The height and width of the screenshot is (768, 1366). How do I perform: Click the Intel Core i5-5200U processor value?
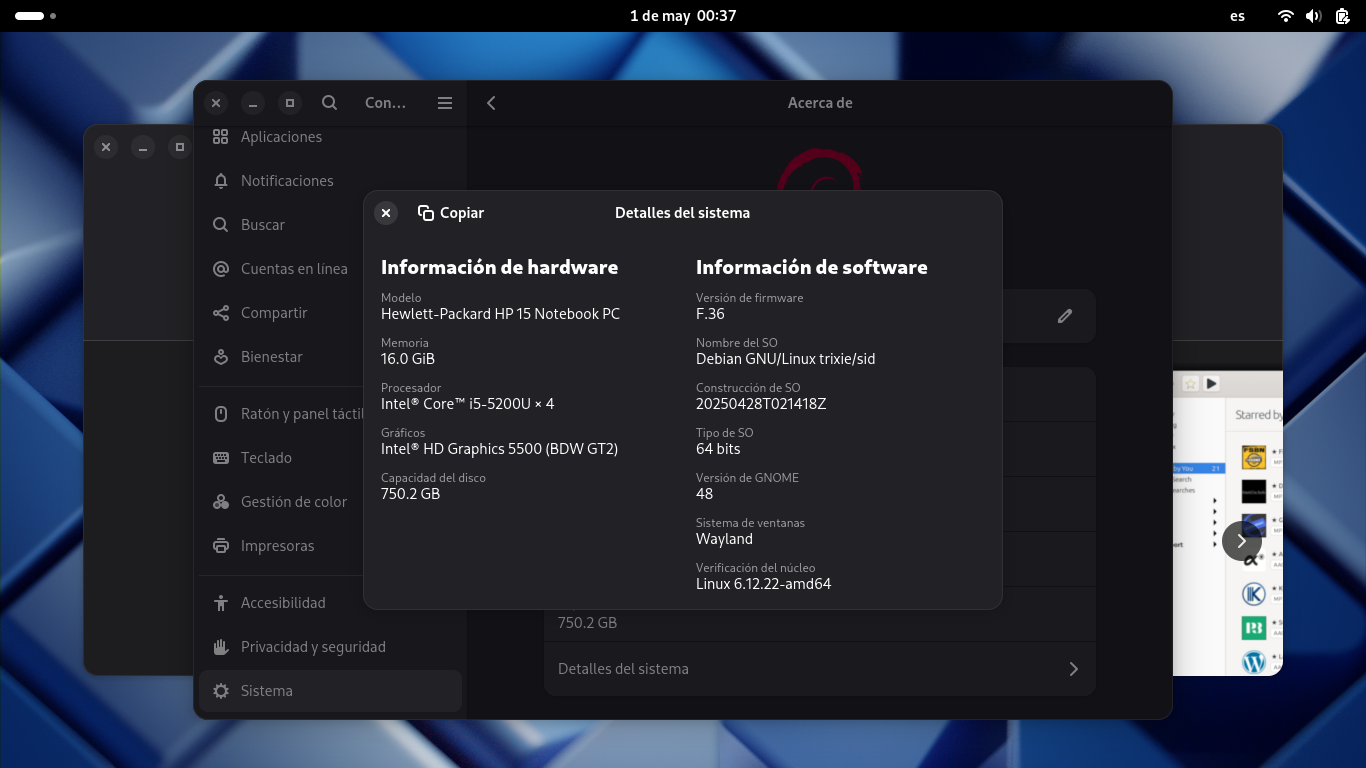pyautogui.click(x=467, y=404)
